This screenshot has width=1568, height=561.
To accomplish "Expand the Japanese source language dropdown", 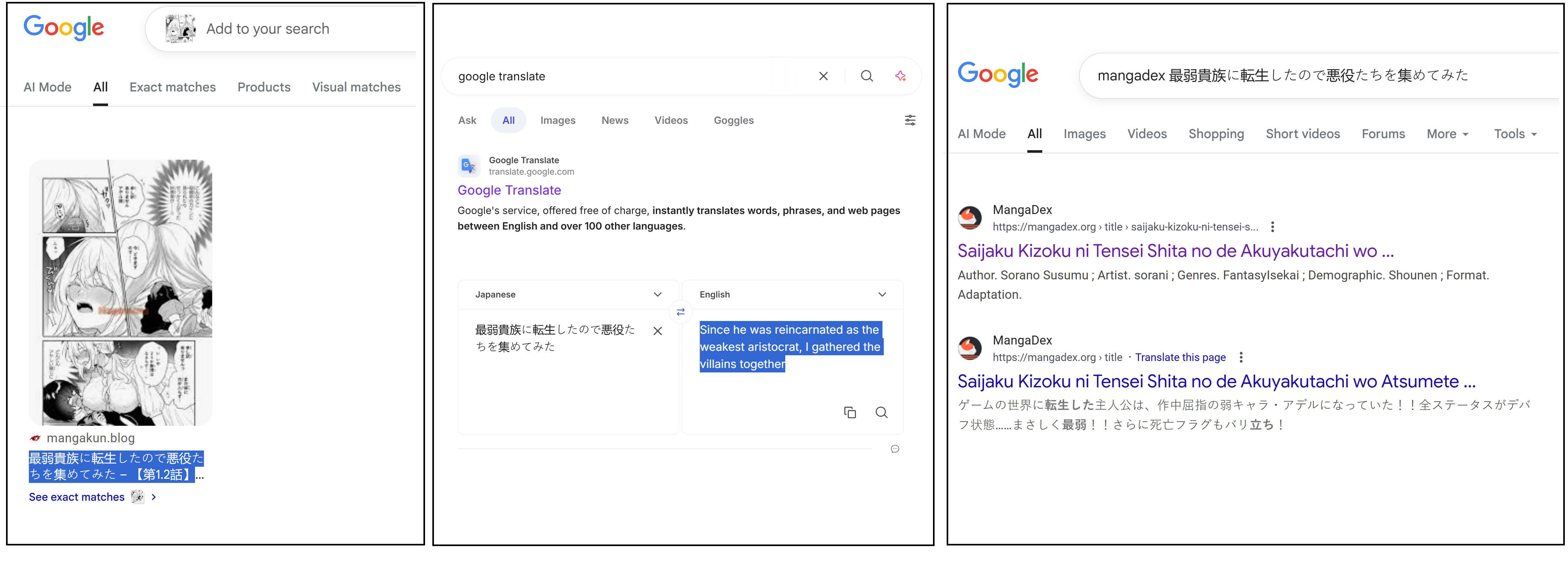I will [x=657, y=295].
